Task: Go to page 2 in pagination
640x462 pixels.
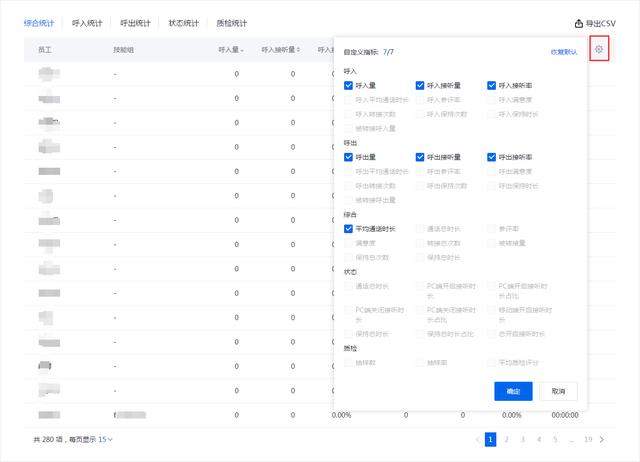Action: (x=507, y=440)
